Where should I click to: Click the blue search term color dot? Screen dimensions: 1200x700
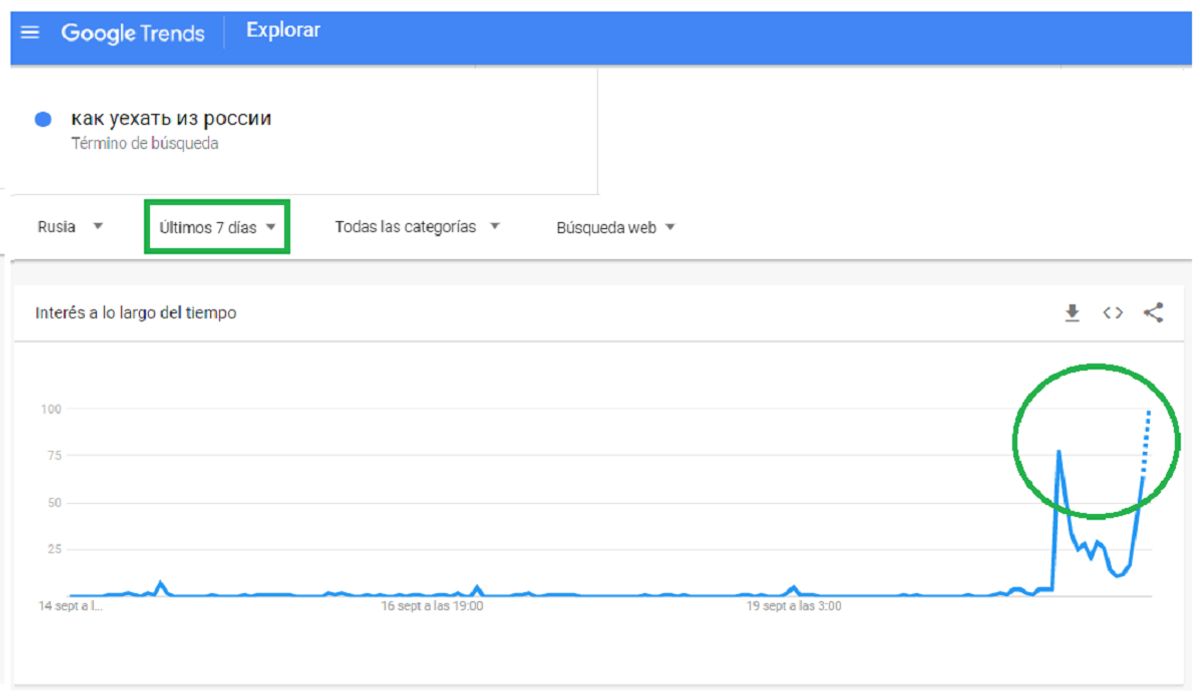(x=43, y=120)
